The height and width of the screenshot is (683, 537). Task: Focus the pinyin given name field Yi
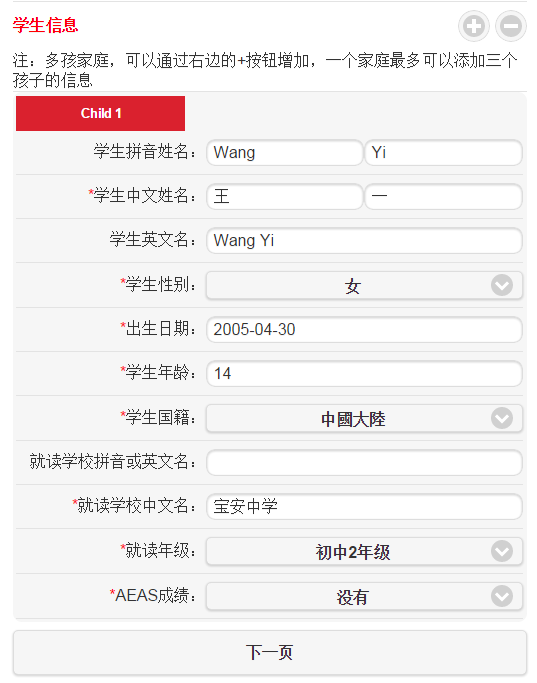coord(443,152)
